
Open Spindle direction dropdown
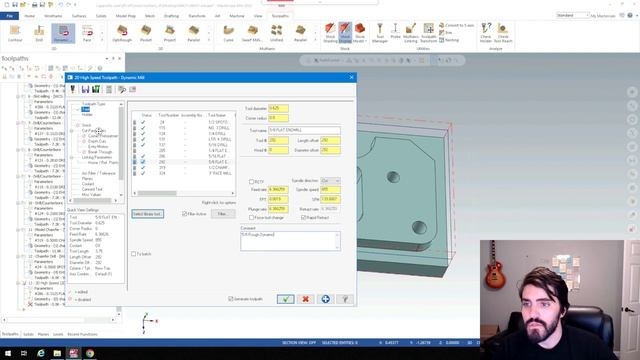click(330, 180)
